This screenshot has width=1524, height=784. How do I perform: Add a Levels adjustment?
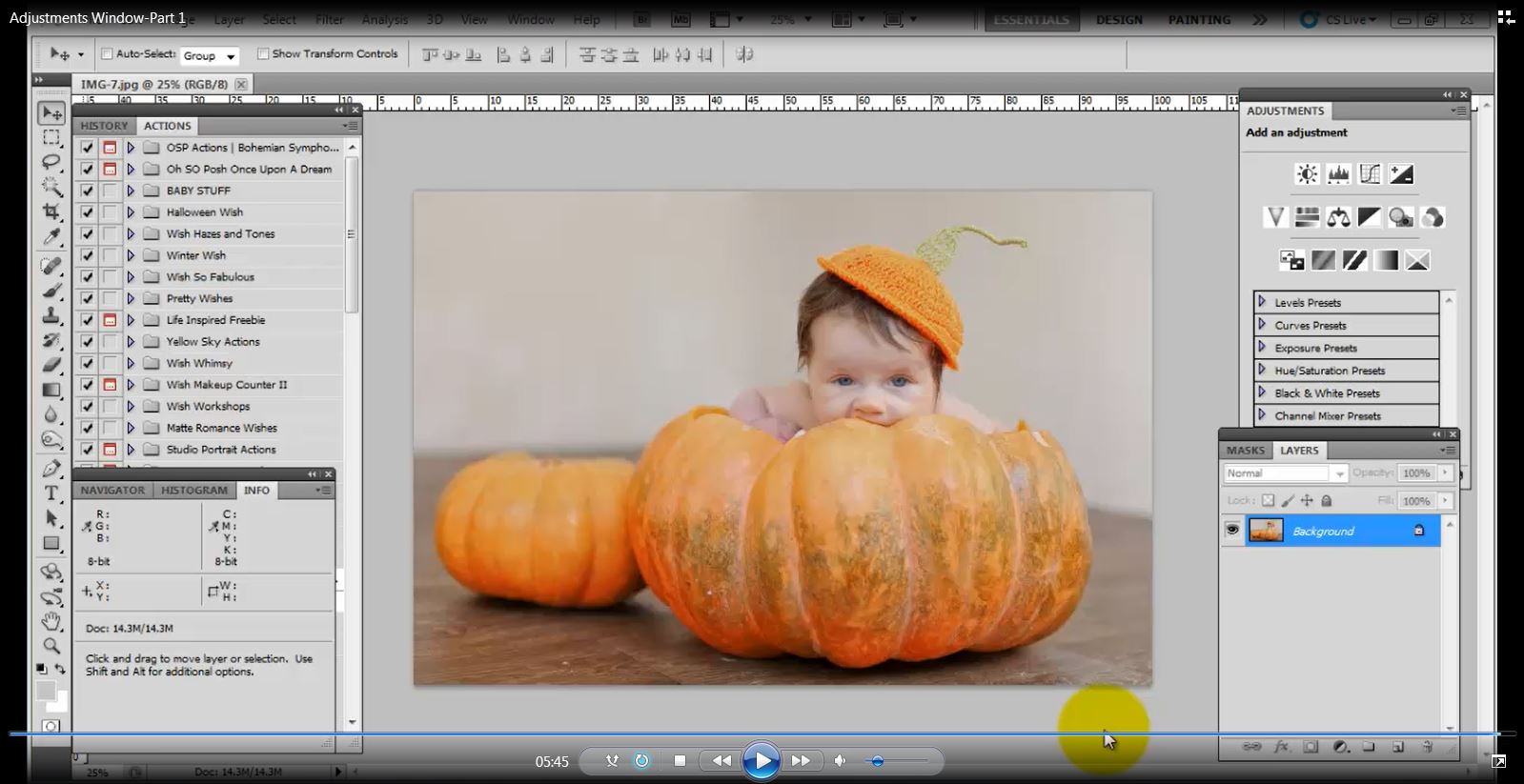[1338, 174]
